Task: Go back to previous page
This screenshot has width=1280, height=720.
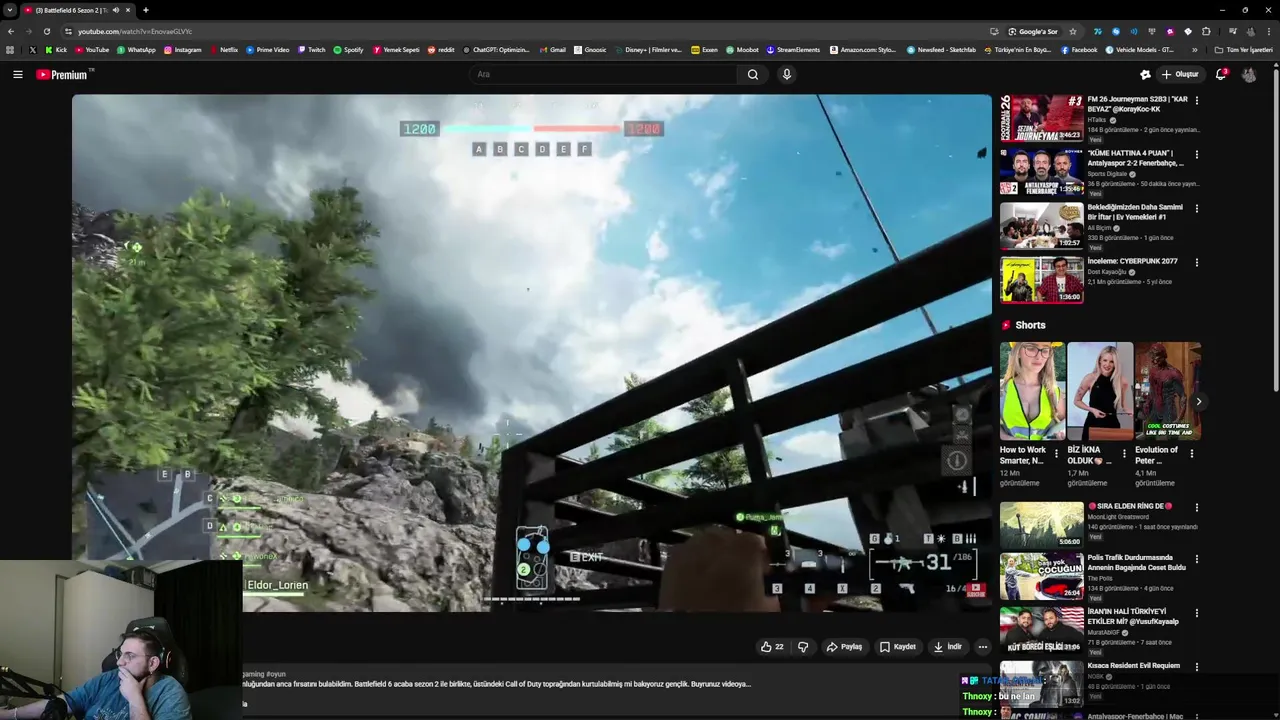Action: pyautogui.click(x=11, y=31)
